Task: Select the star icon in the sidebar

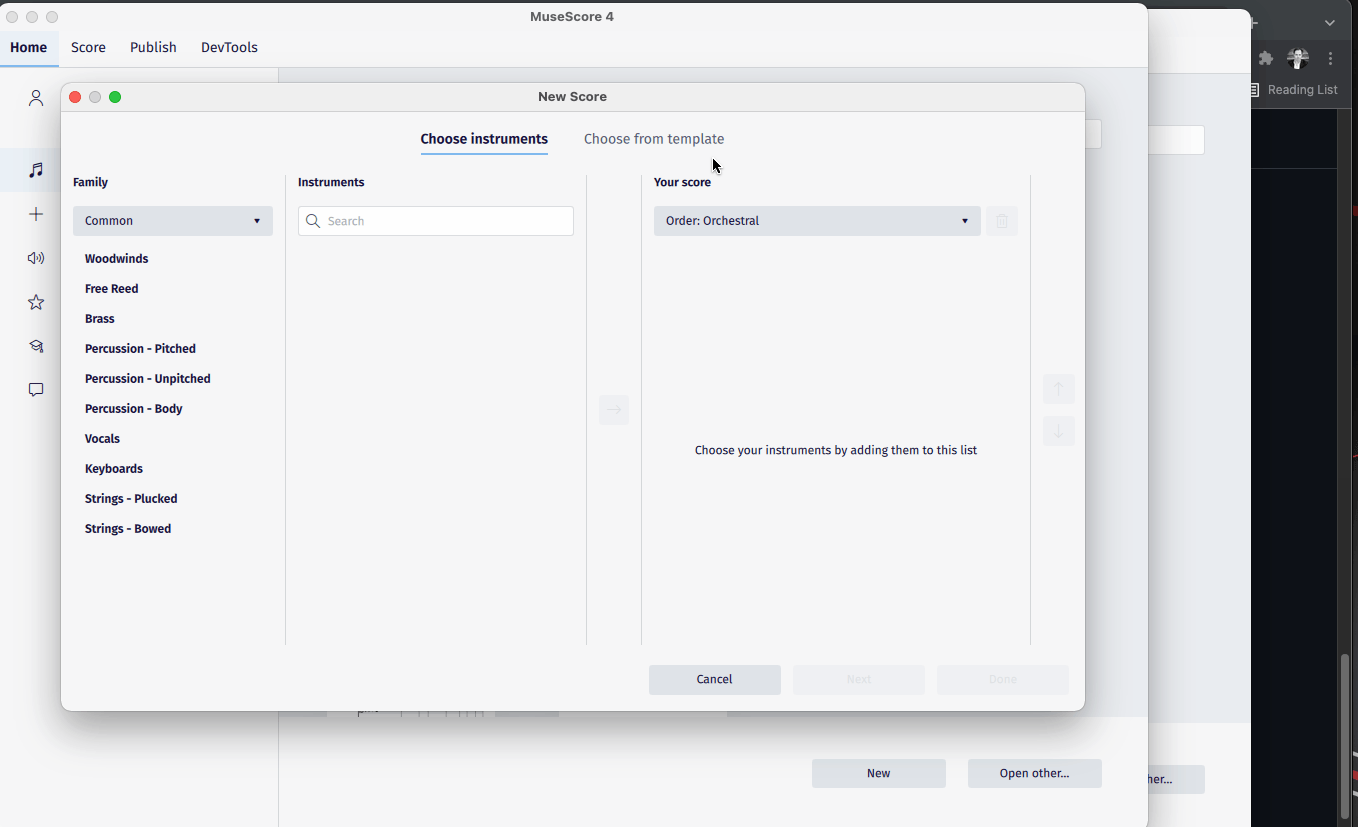Action: [x=36, y=301]
